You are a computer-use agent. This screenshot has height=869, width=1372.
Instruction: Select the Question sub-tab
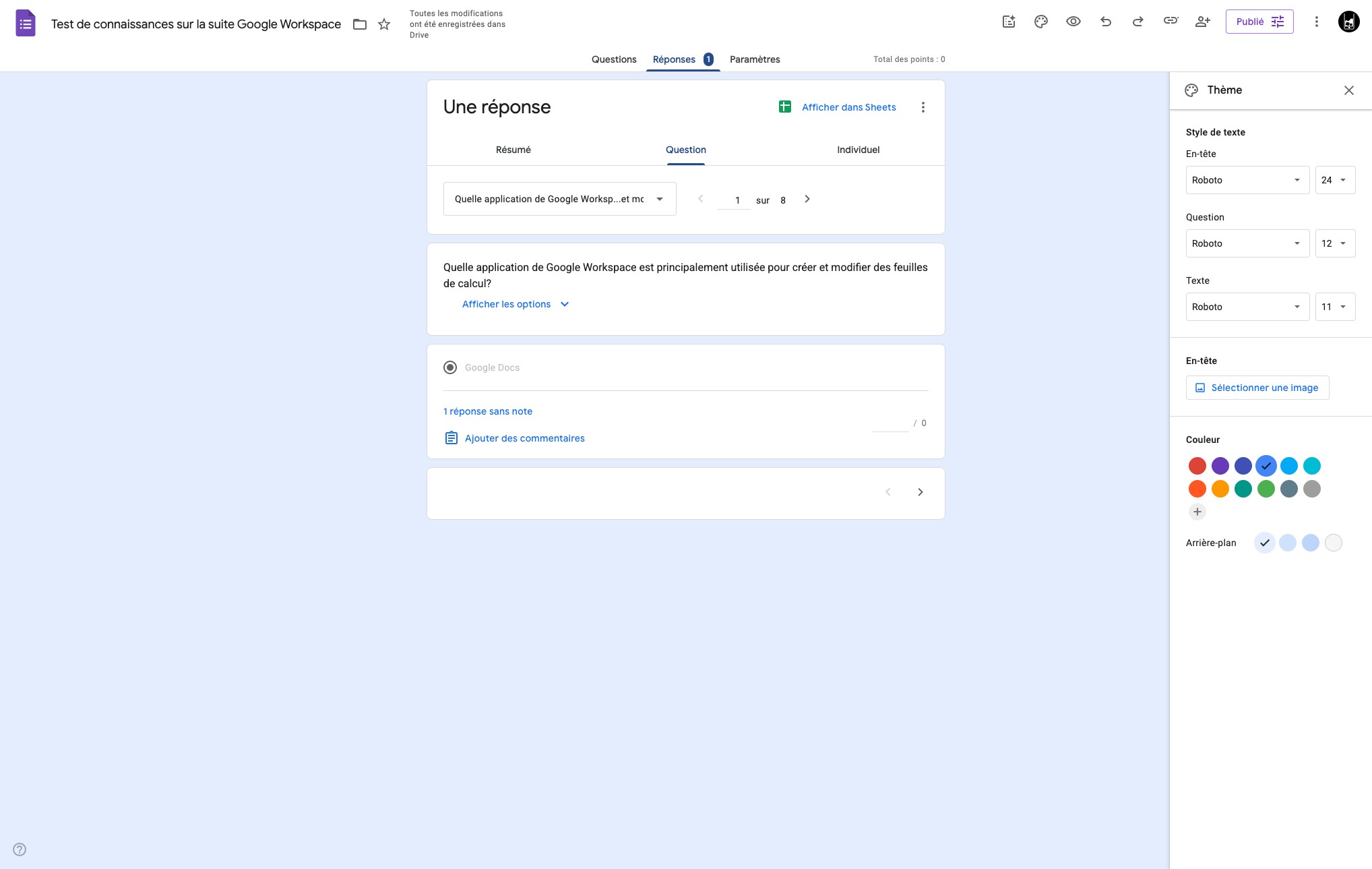685,150
